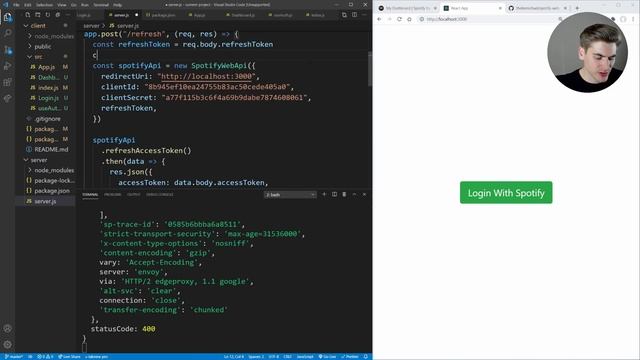Open server.js in explorer tree
The height and width of the screenshot is (360, 640).
(x=45, y=201)
